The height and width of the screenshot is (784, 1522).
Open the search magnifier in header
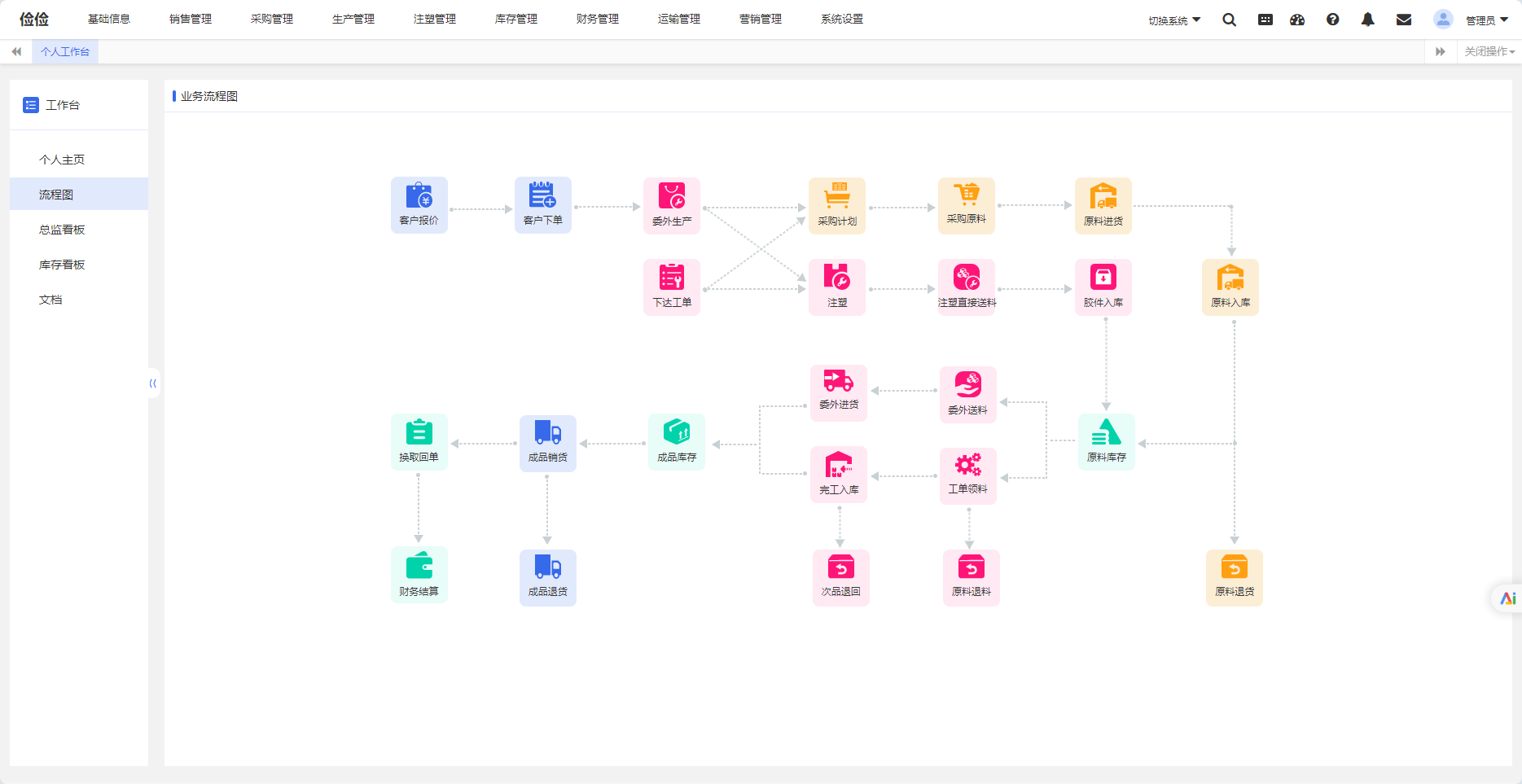point(1230,20)
